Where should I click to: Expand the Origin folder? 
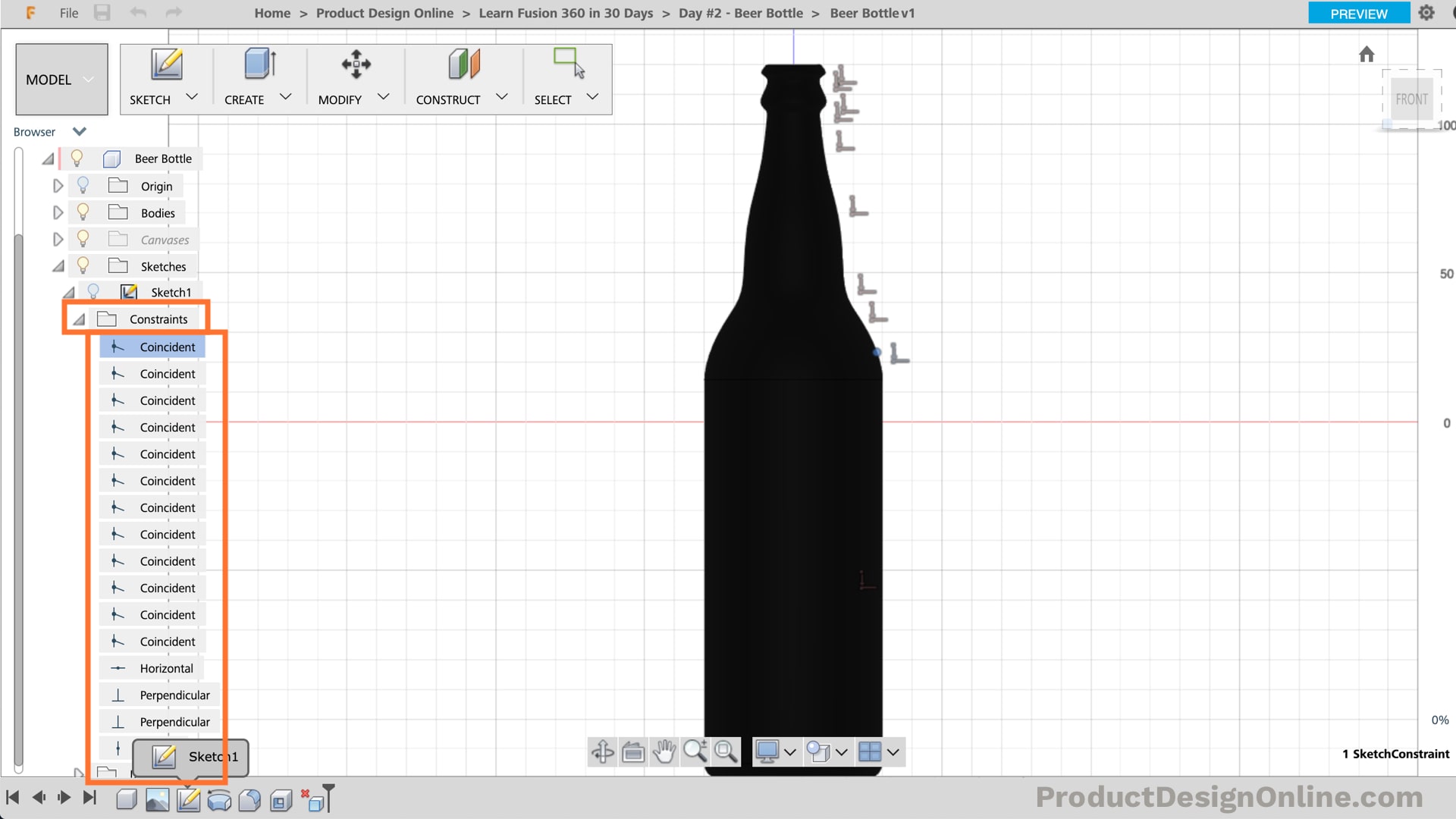[58, 186]
